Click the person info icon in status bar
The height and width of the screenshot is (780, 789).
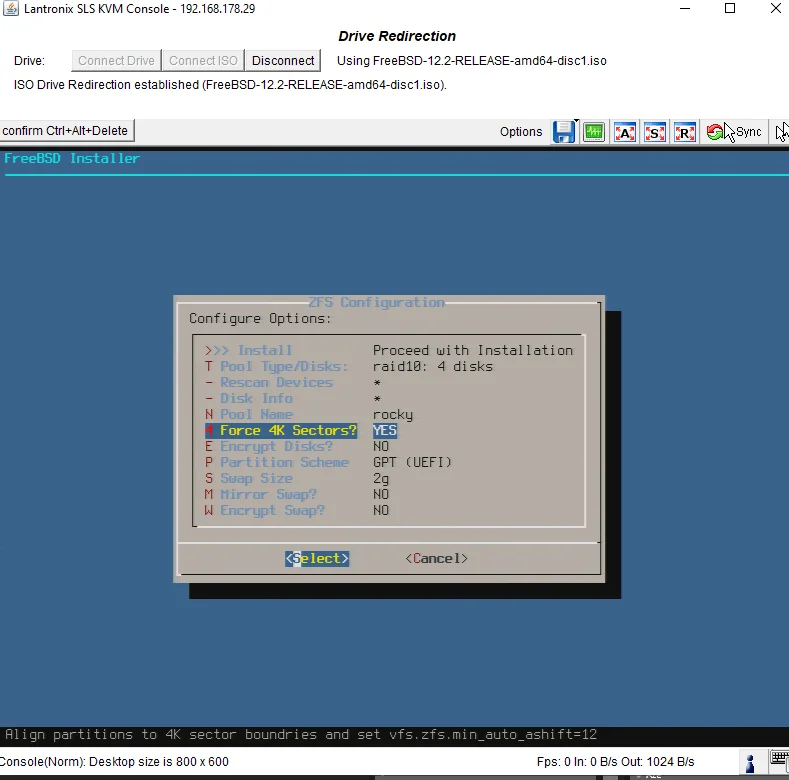click(x=750, y=762)
